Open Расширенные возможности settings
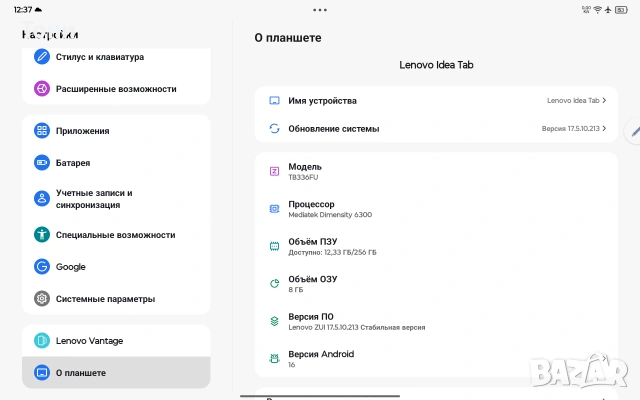The image size is (640, 400). point(116,89)
